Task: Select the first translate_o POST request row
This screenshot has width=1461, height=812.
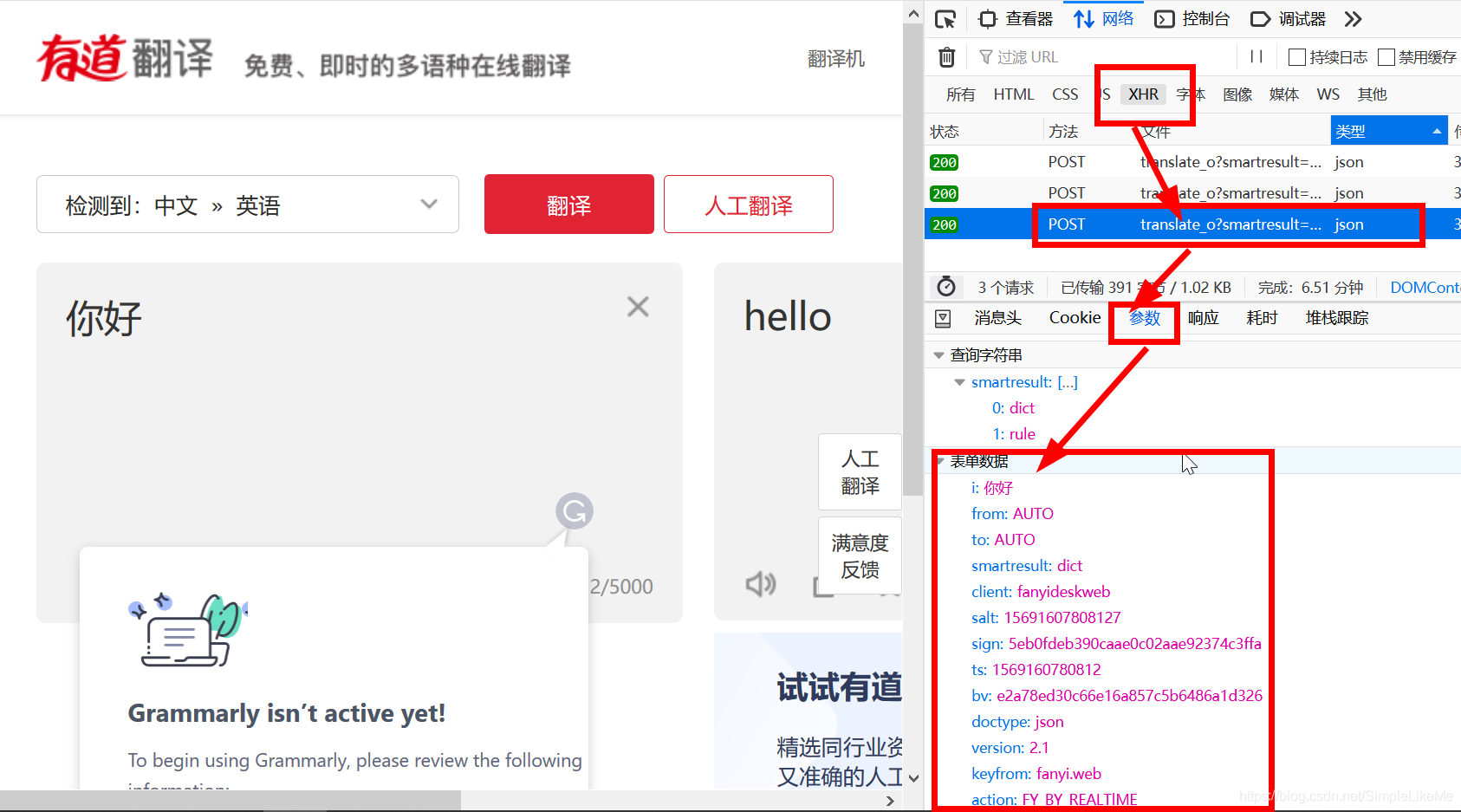Action: (1192, 162)
